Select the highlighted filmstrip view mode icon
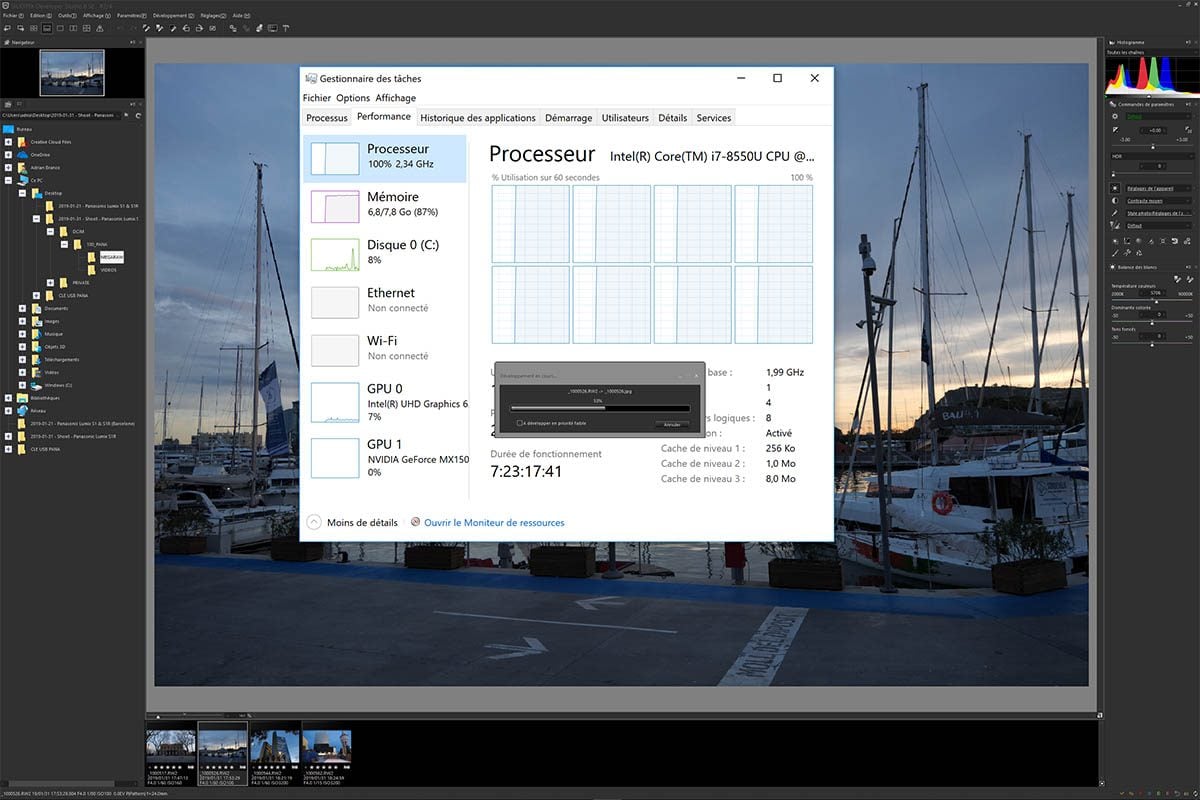The width and height of the screenshot is (1200, 800). point(47,28)
